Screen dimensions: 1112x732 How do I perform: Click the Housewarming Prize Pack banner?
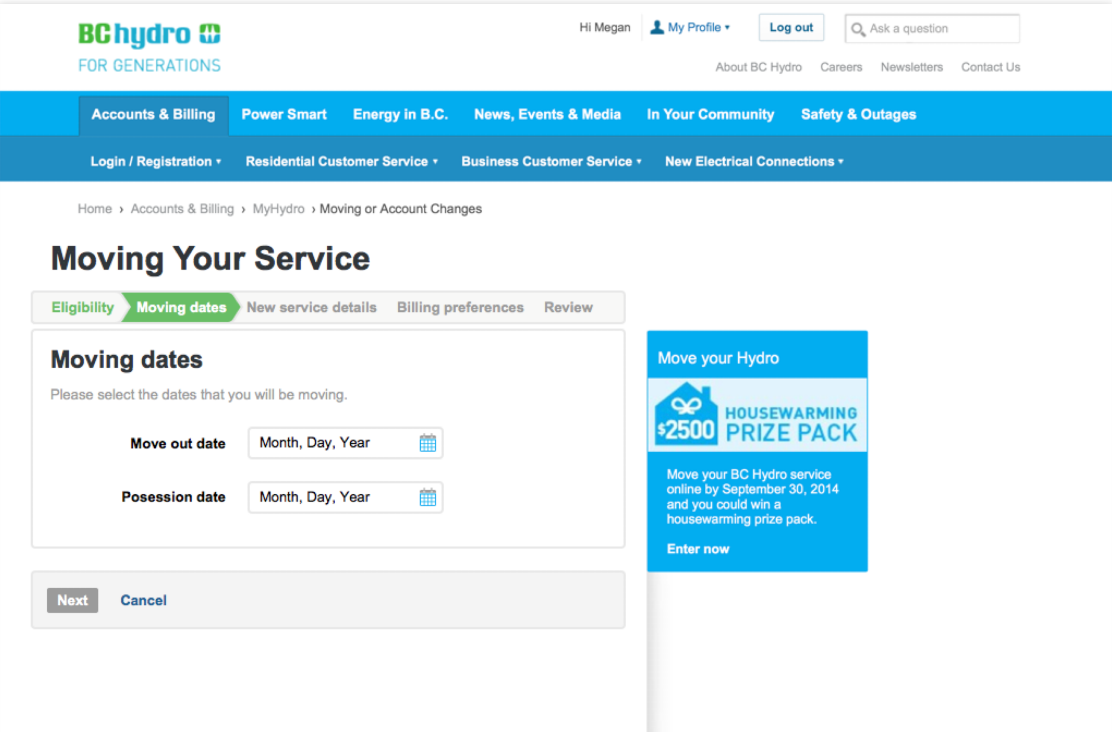pyautogui.click(x=757, y=415)
